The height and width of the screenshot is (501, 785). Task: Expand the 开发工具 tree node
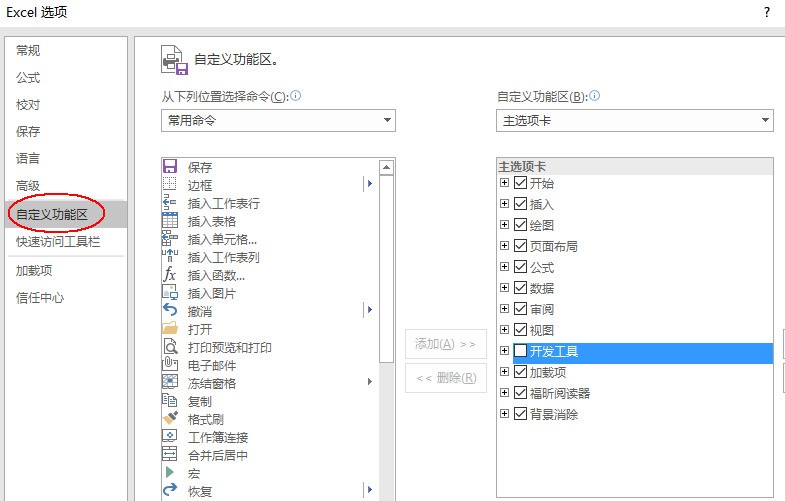pyautogui.click(x=504, y=351)
